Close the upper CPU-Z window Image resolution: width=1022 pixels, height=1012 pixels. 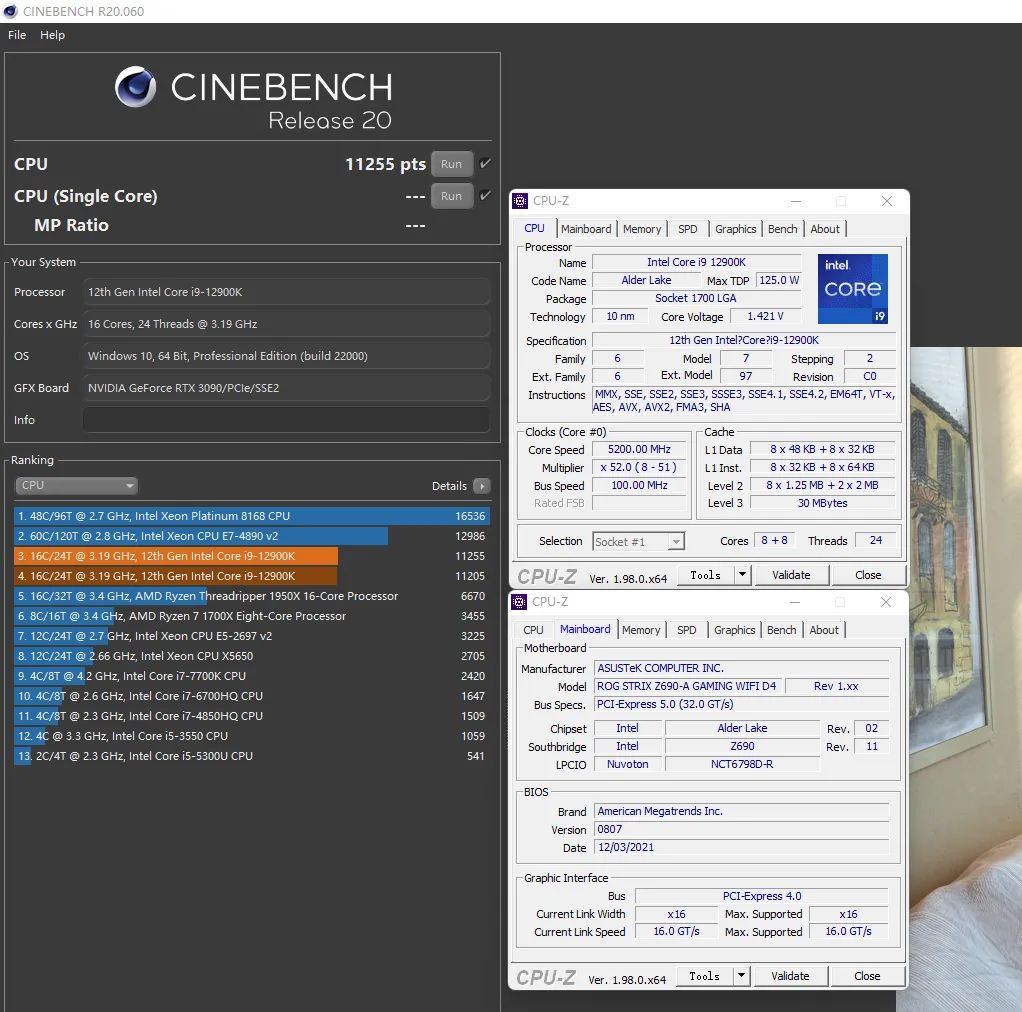pyautogui.click(x=886, y=201)
